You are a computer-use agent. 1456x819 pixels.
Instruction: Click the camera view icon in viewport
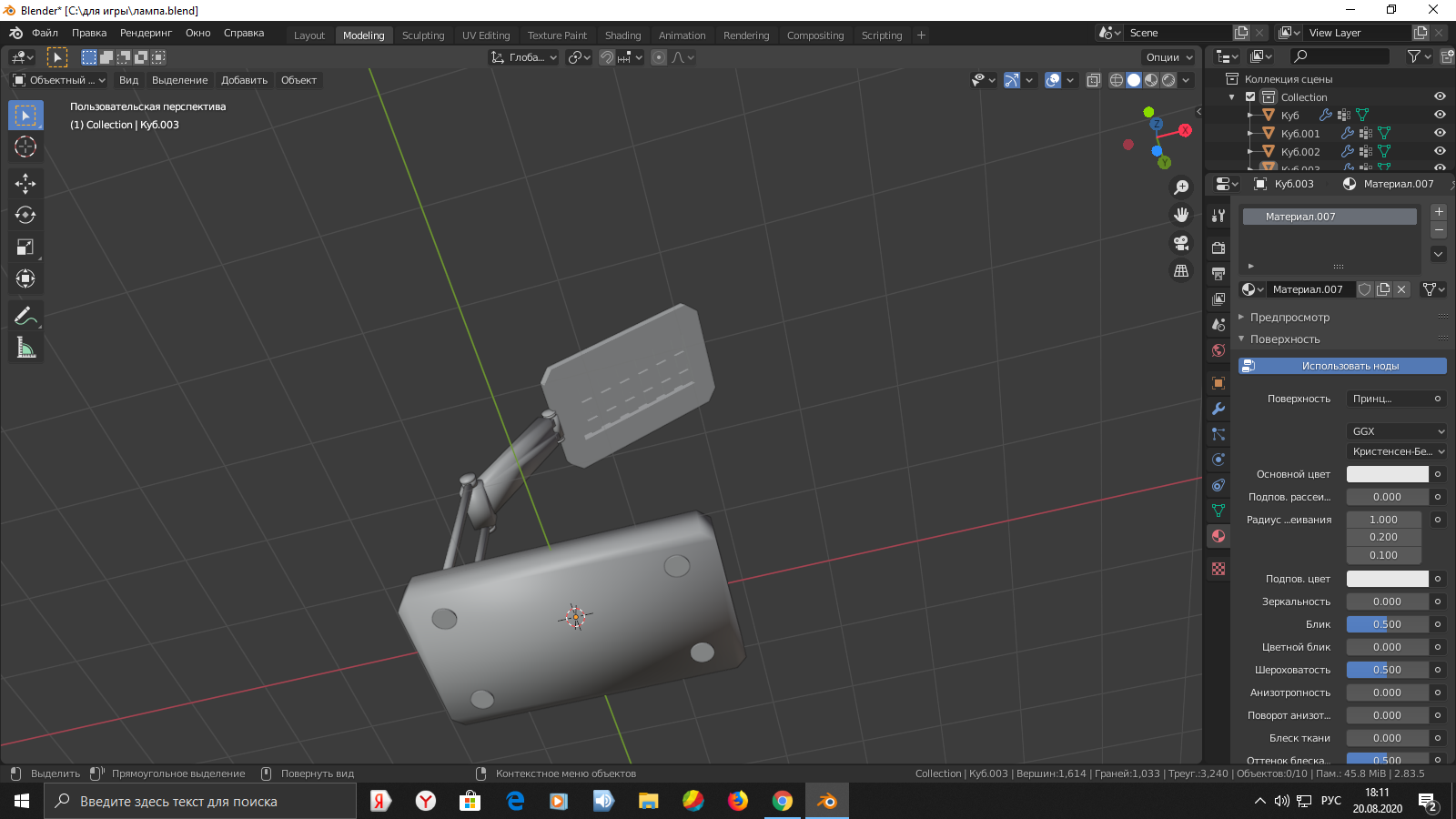click(1181, 243)
